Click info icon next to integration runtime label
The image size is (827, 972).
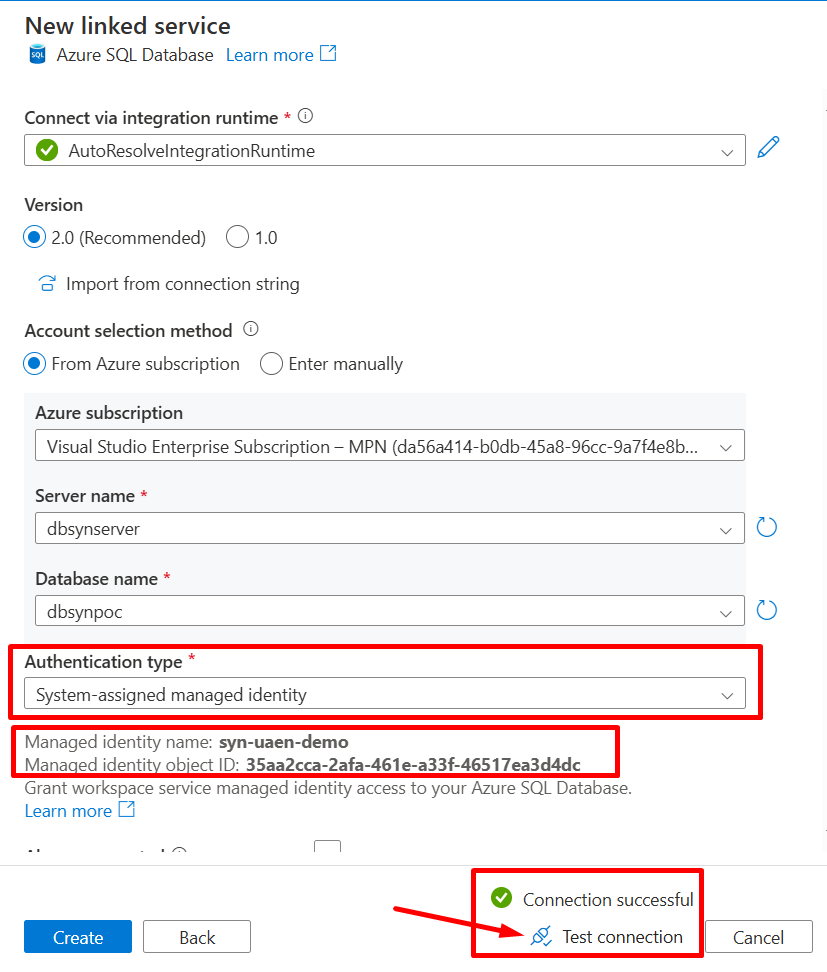[306, 116]
